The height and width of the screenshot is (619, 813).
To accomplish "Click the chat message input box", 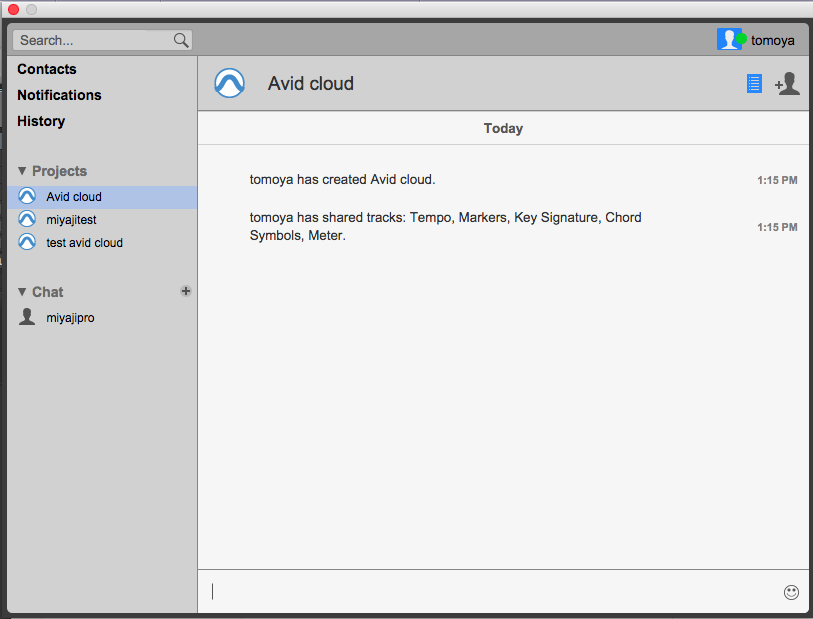I will point(503,592).
